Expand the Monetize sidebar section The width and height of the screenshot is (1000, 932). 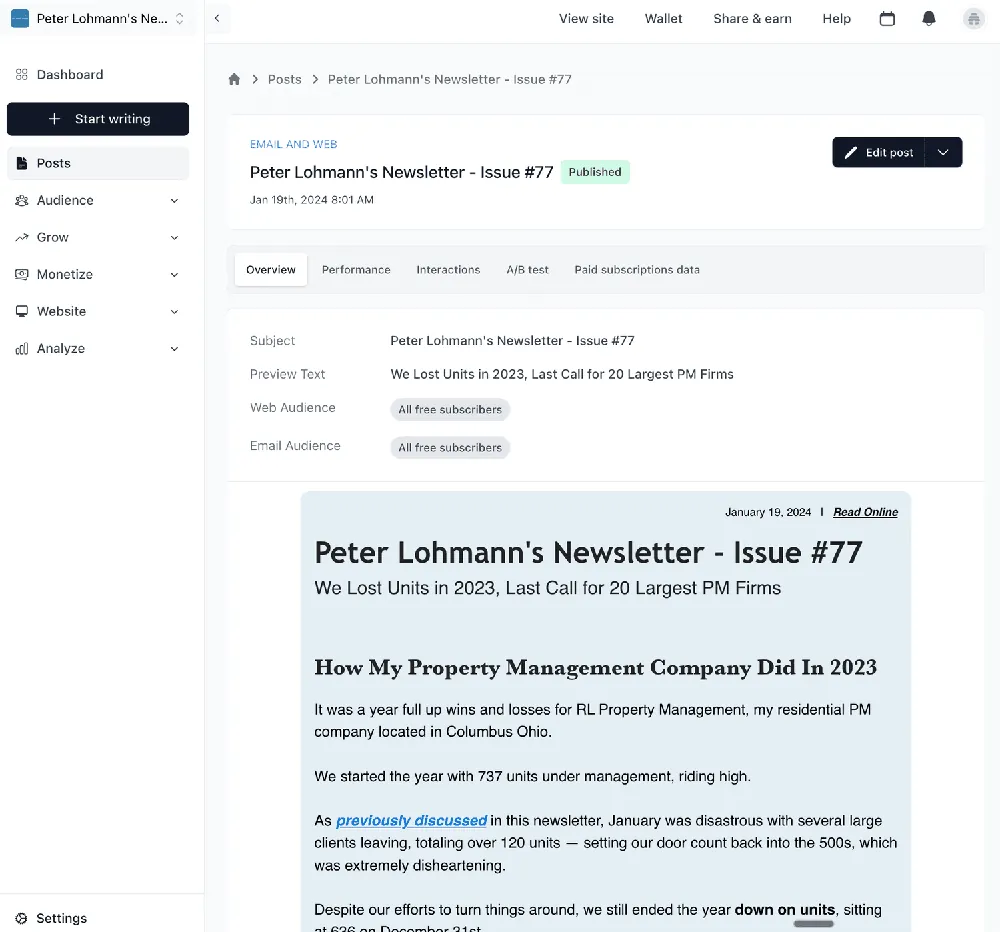(98, 274)
